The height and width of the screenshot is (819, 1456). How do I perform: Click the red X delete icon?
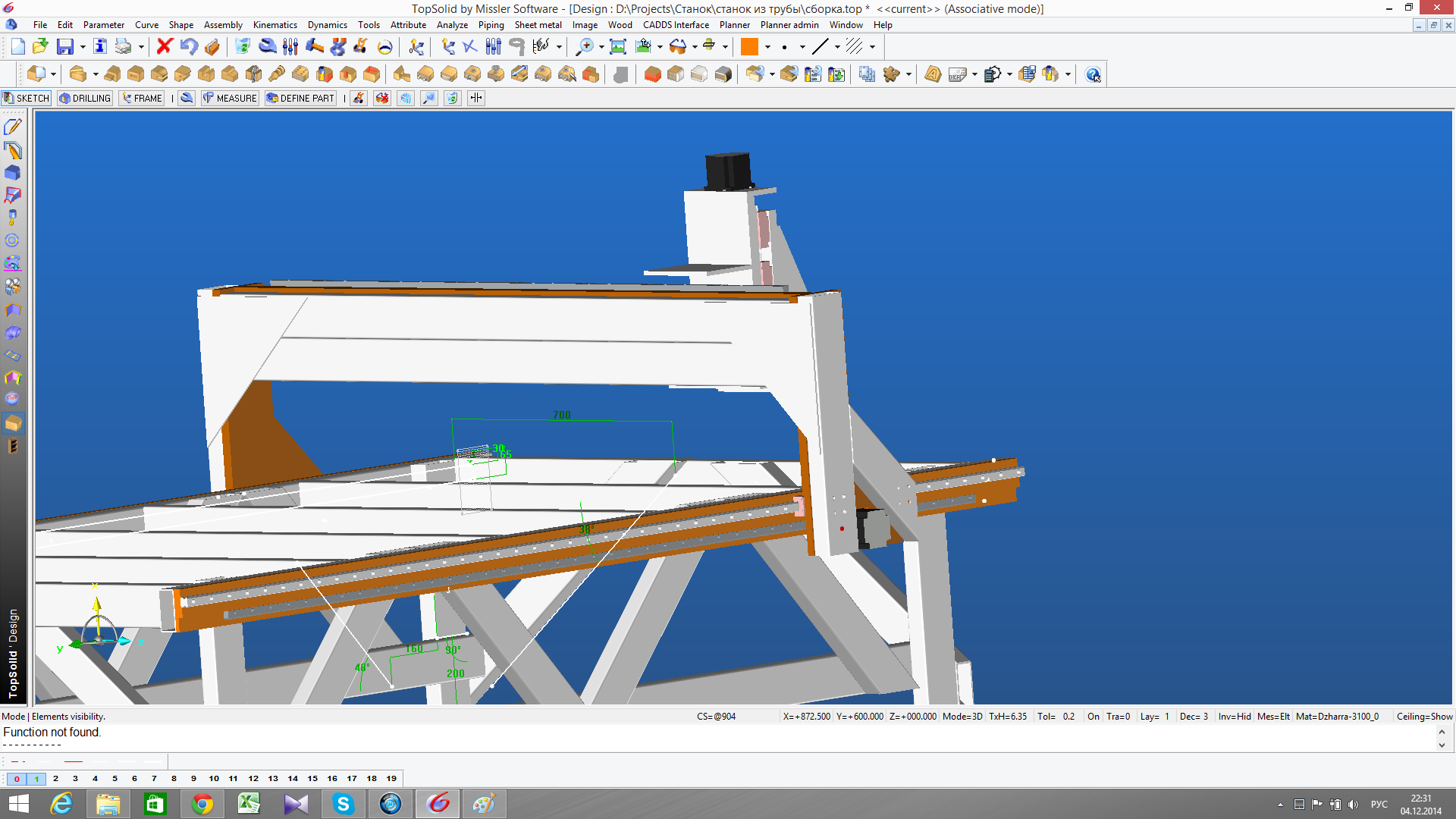164,47
